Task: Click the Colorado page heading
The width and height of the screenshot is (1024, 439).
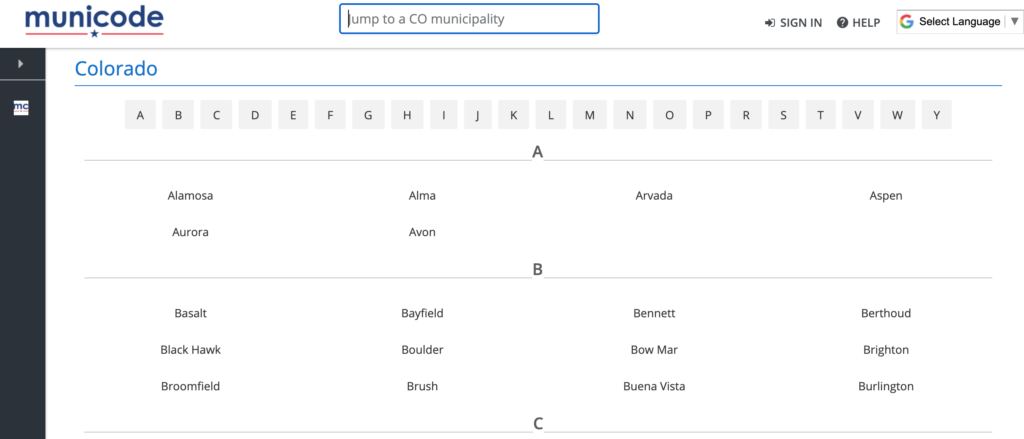Action: (x=116, y=69)
